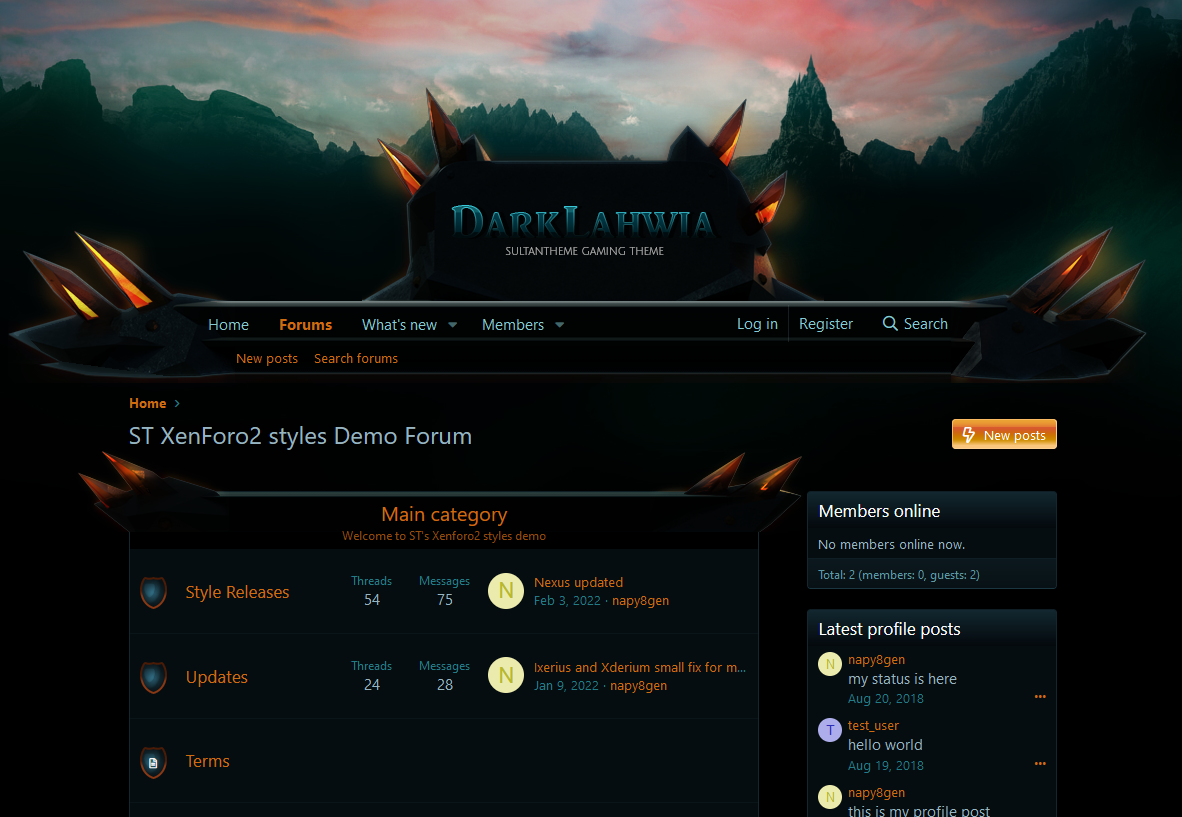Viewport: 1182px width, 817px height.
Task: Open napy8gen avatar beside Nexus updated
Action: (x=506, y=591)
